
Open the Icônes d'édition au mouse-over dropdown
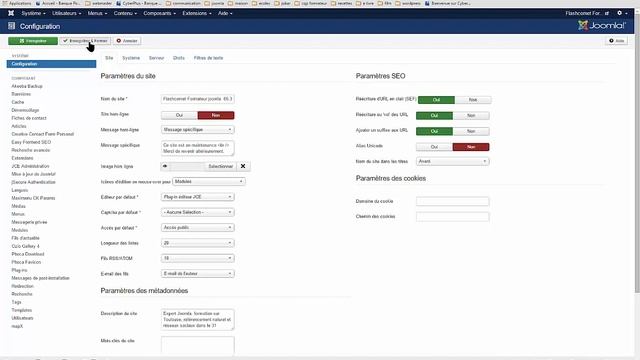click(209, 181)
